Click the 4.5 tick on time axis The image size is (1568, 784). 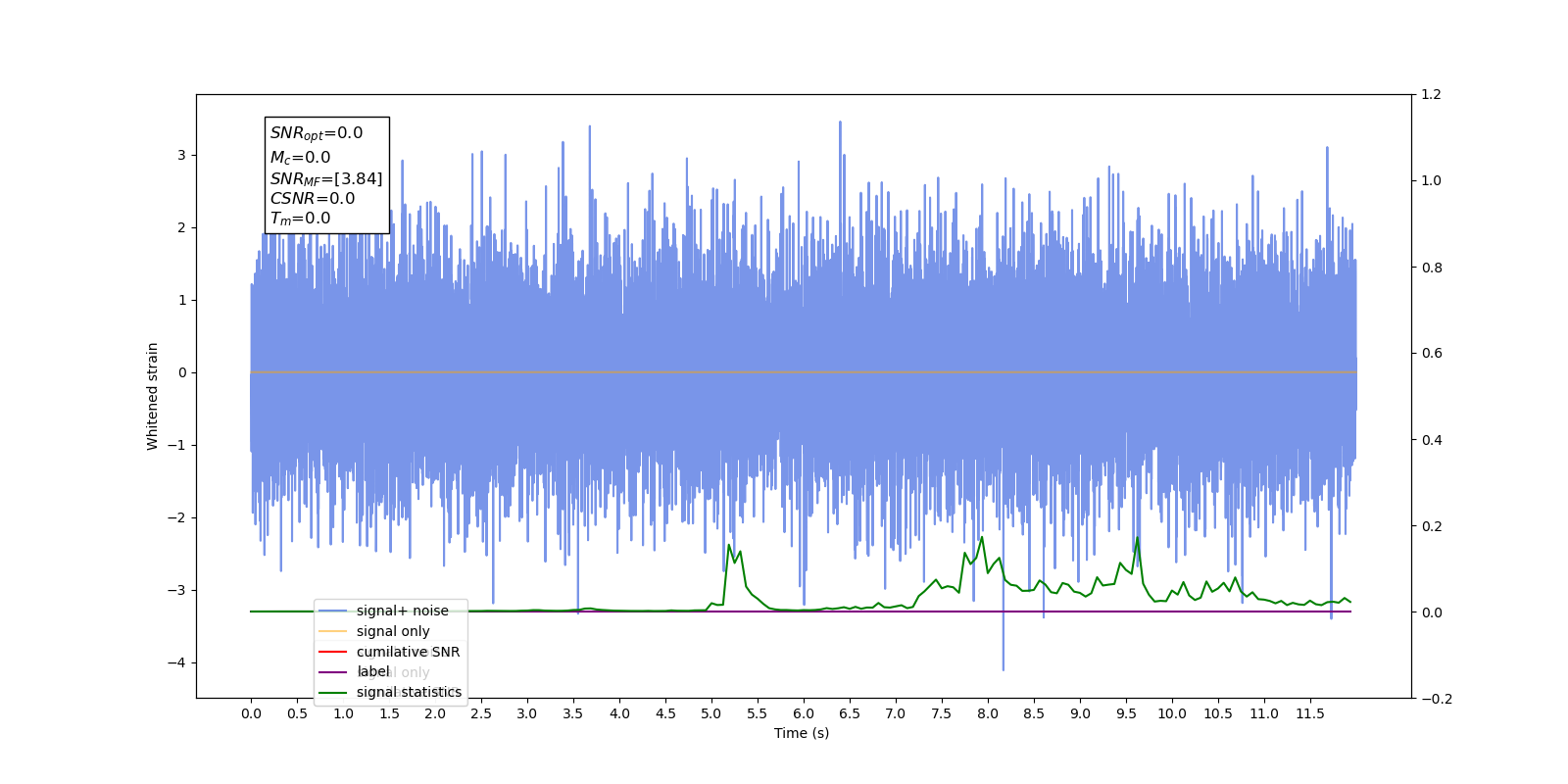(665, 713)
